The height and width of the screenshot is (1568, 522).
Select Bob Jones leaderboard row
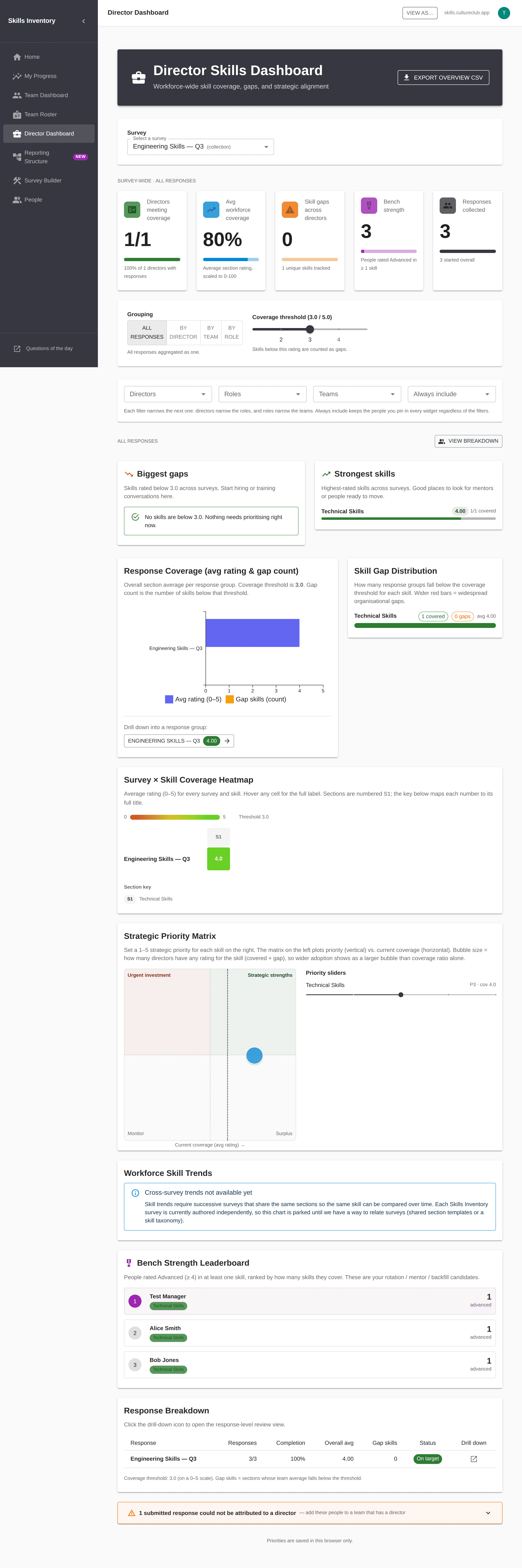click(310, 1365)
